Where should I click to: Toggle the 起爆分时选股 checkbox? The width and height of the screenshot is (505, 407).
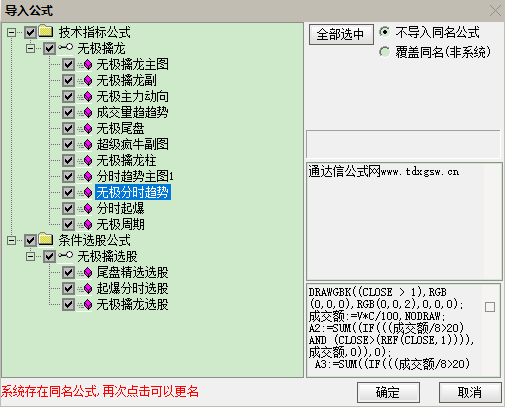pos(68,288)
